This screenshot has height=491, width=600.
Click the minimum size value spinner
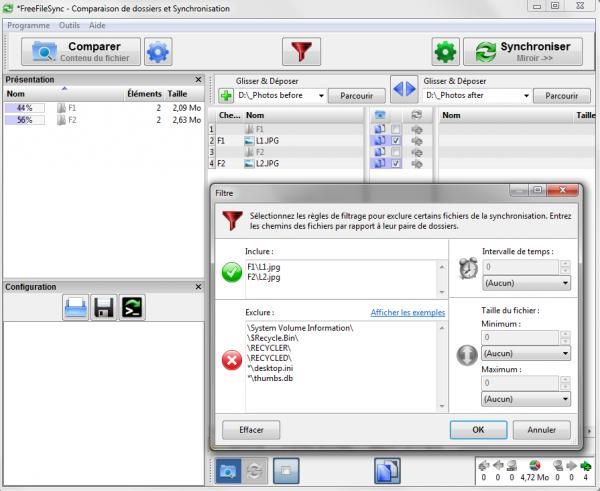click(565, 338)
